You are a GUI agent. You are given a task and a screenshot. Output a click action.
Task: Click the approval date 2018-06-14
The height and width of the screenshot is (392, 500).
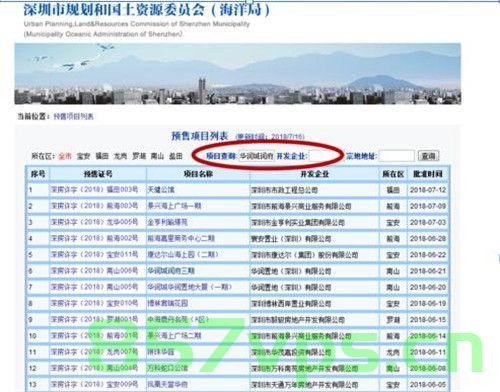428,336
